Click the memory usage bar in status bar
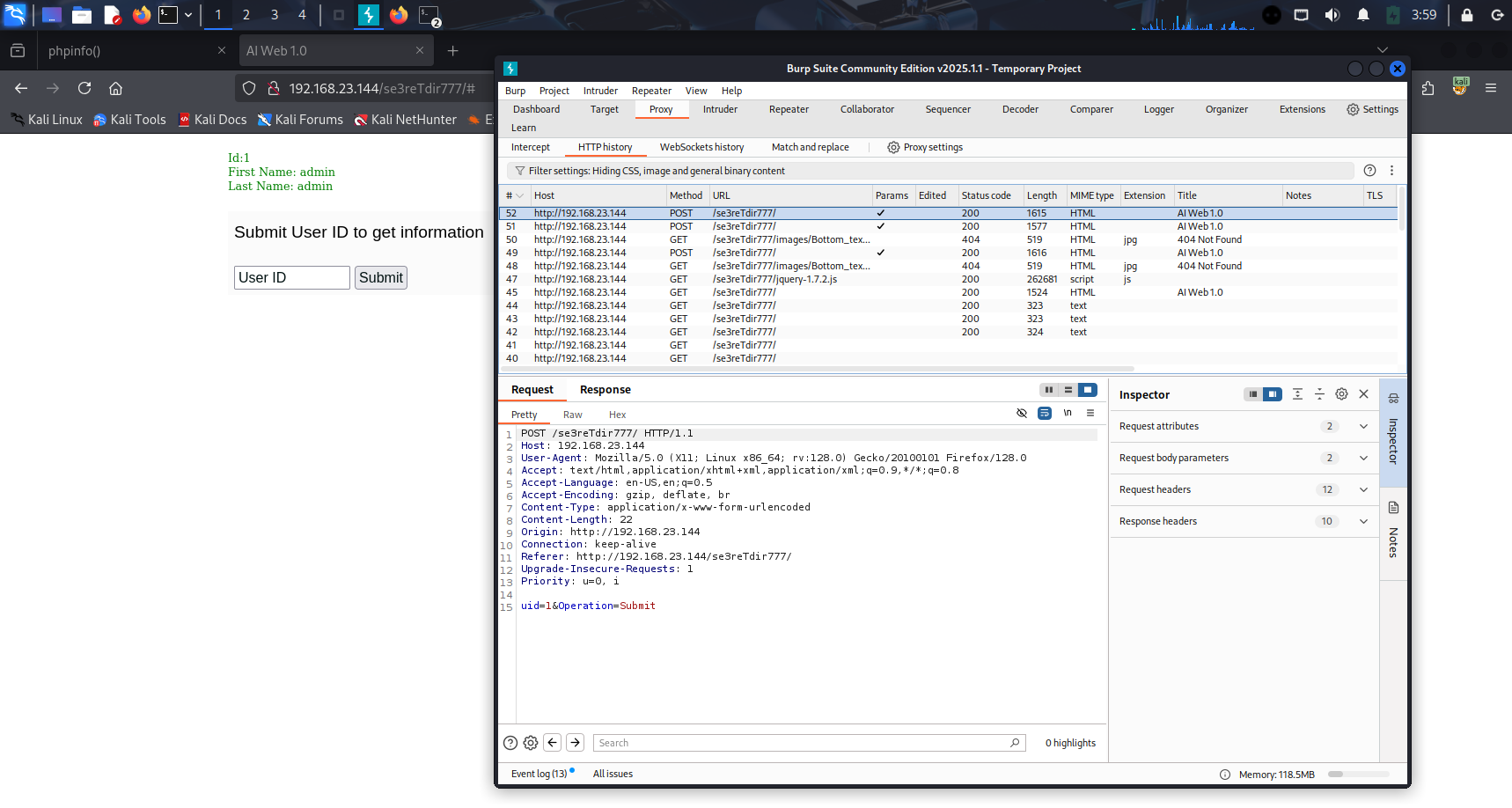Screen dimensions: 1512x808 pos(1358,775)
